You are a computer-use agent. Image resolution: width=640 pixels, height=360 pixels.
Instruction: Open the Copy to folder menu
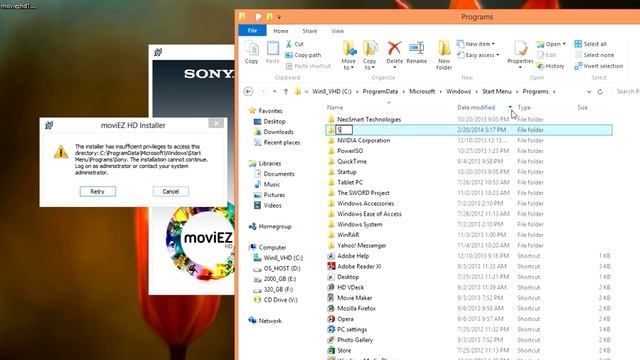coord(370,56)
